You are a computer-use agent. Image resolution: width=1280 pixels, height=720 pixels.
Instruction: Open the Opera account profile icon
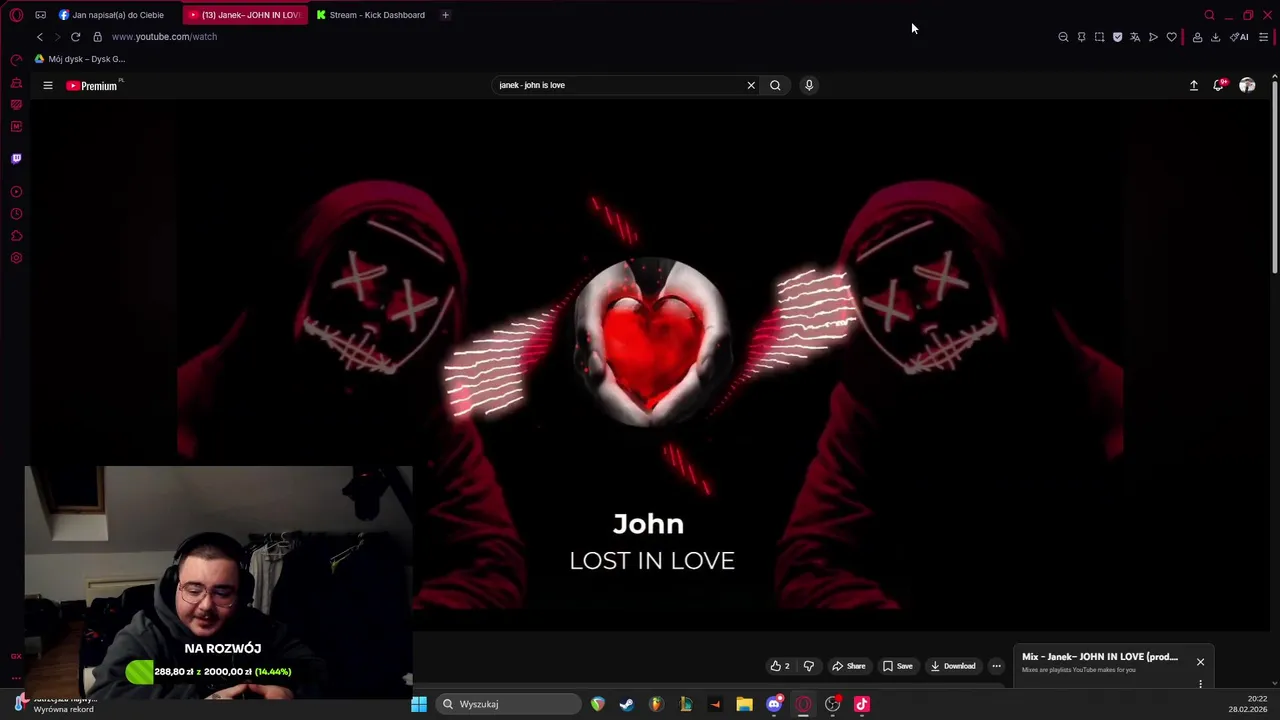1197,37
